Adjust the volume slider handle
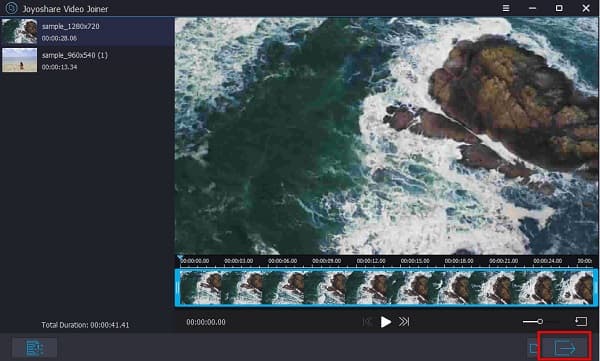Viewport: 600px width, 361px height. (x=540, y=321)
